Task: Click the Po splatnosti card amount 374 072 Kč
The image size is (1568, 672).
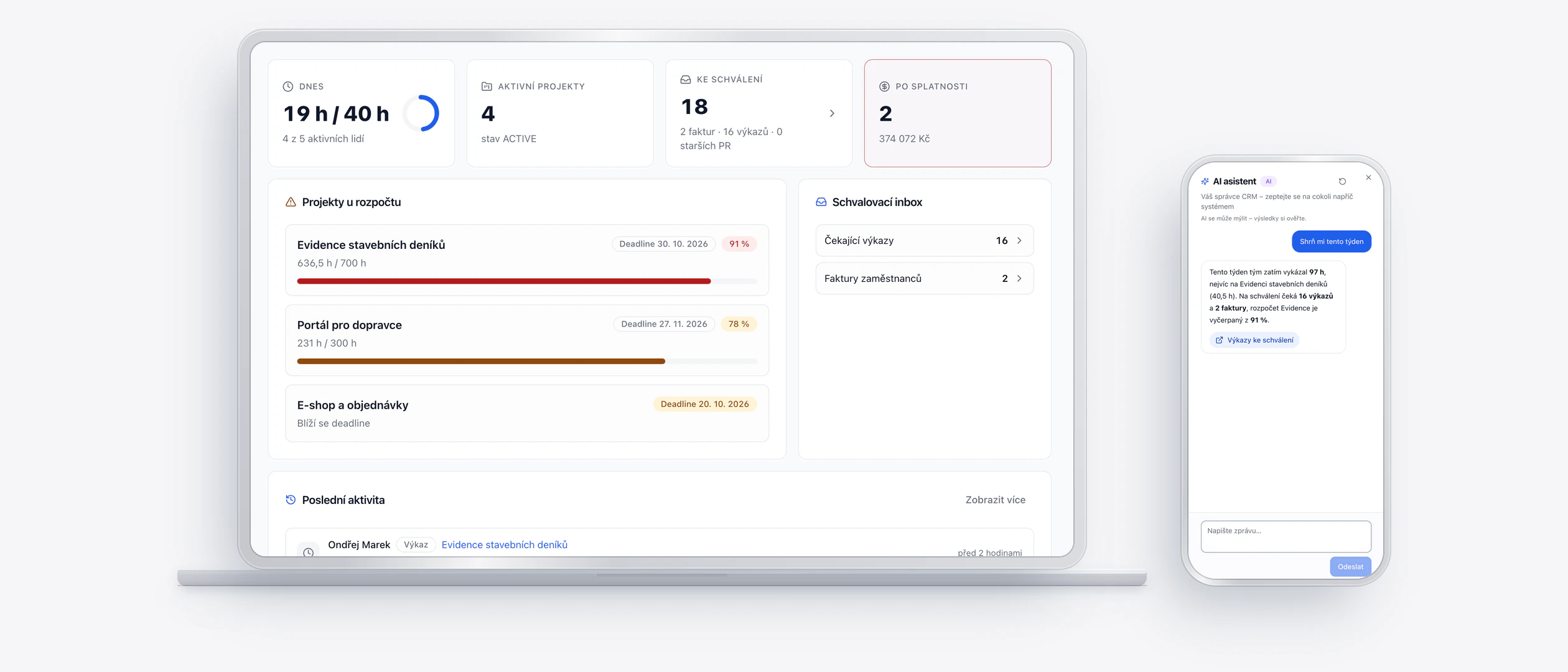Action: (x=904, y=139)
